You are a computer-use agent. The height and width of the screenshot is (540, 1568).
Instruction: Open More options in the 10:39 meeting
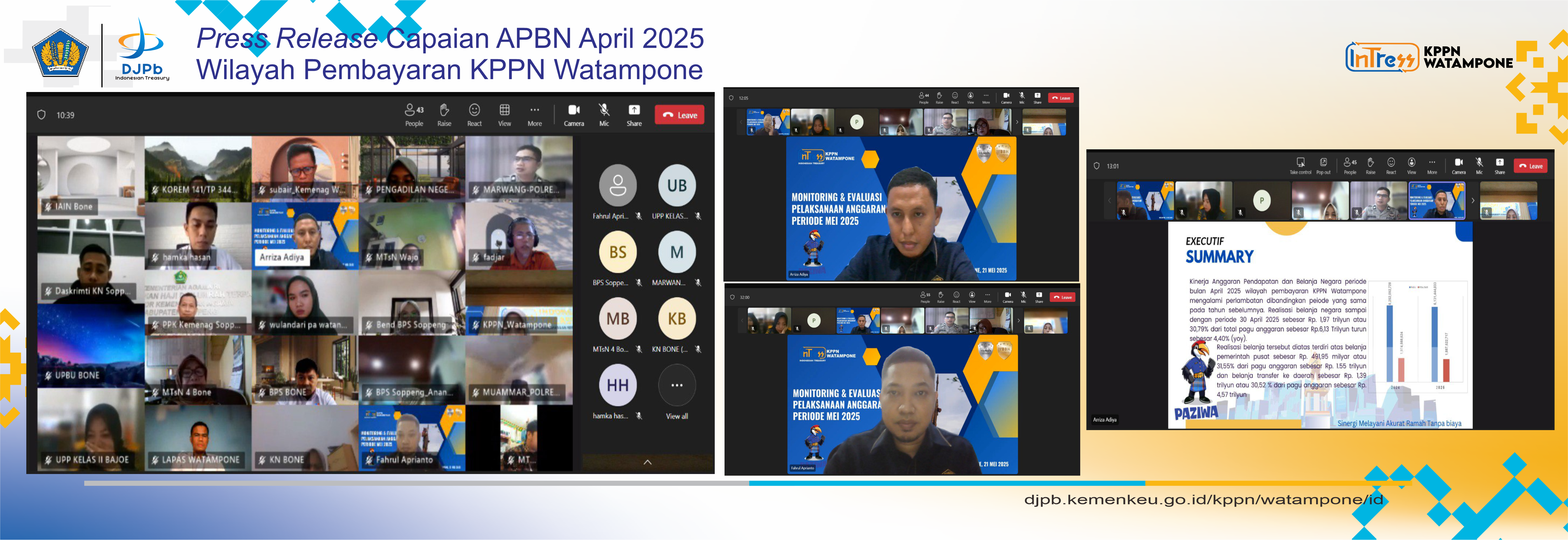[x=535, y=115]
